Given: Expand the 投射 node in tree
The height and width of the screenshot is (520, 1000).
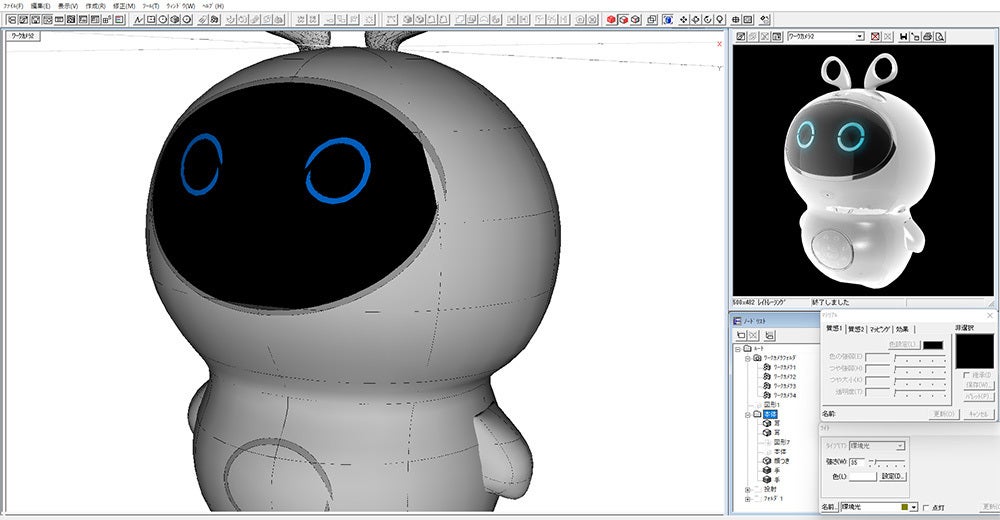Looking at the screenshot, I should pos(748,489).
